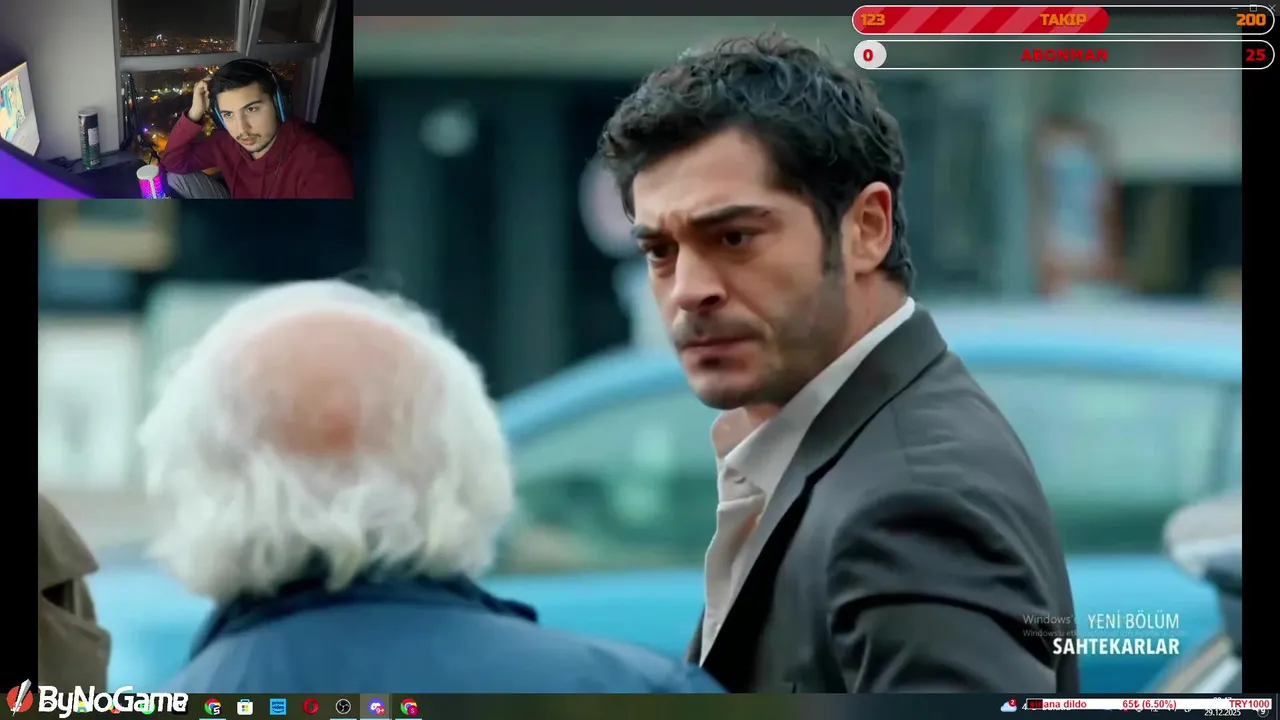Click the ABONMAN subscriber goal bar
The width and height of the screenshot is (1280, 720).
(1063, 55)
